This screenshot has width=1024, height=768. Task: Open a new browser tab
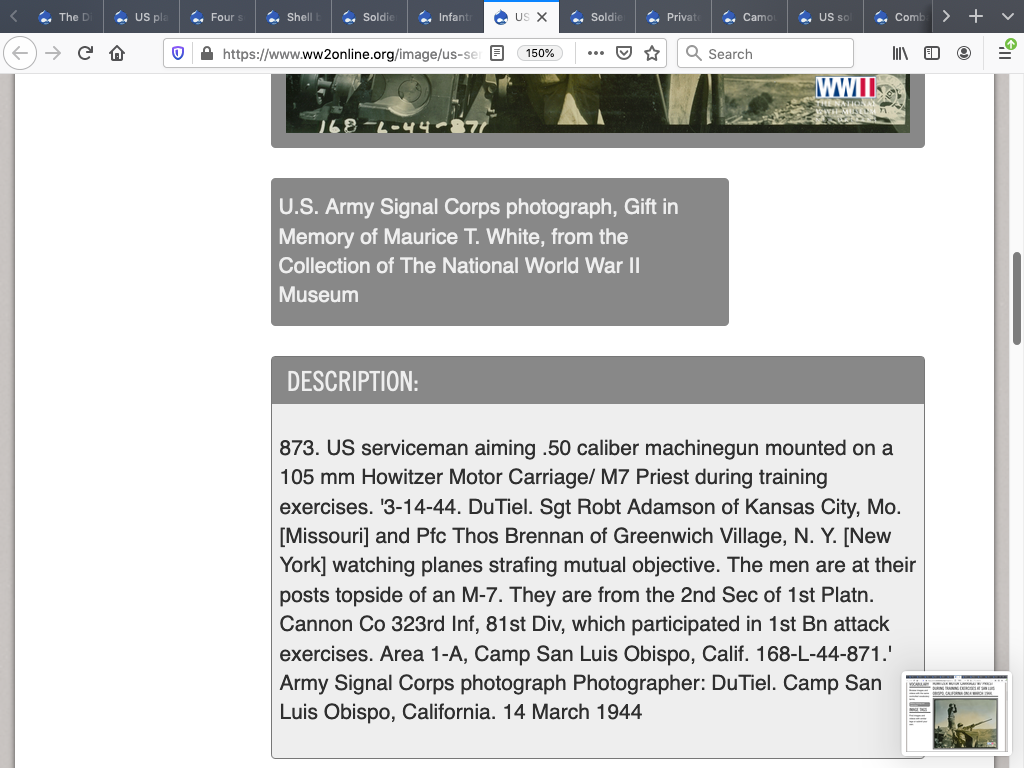tap(976, 17)
